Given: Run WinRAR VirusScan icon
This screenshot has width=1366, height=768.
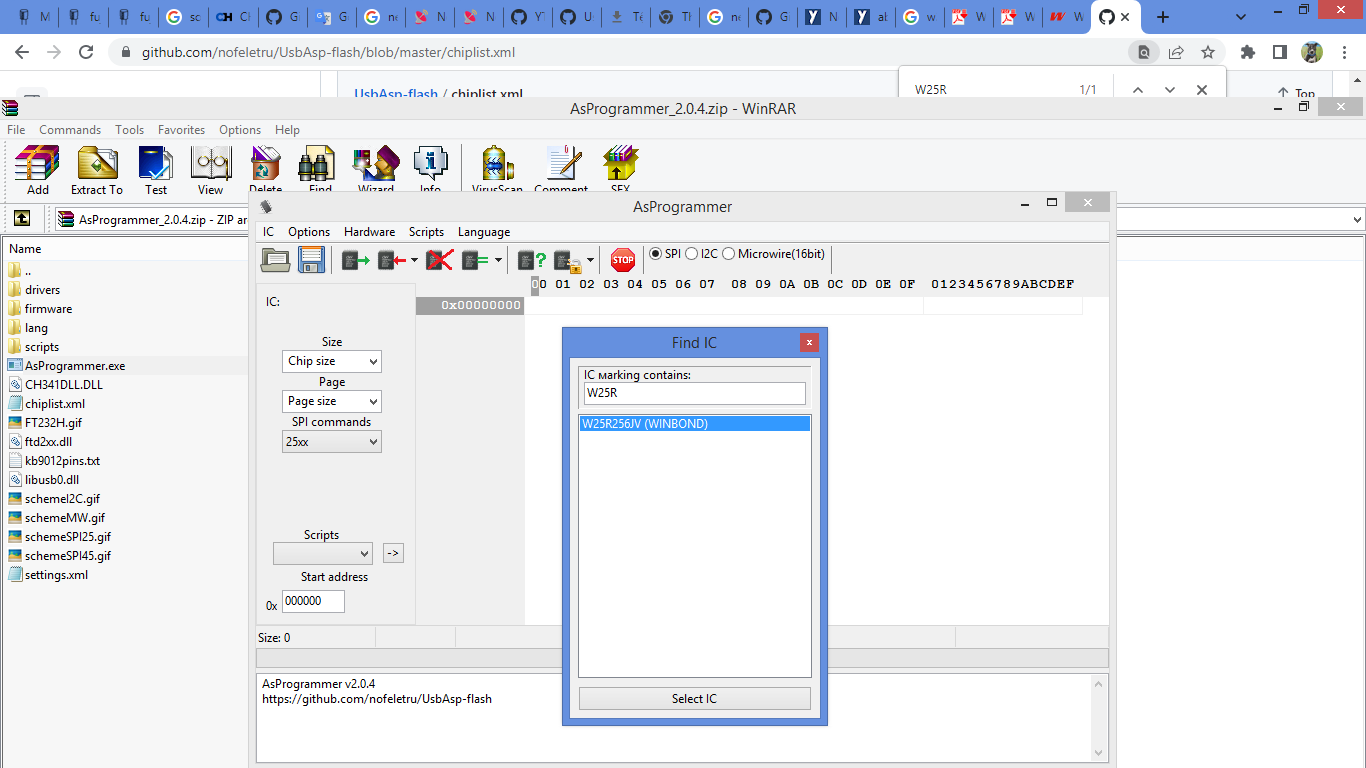Looking at the screenshot, I should (497, 168).
